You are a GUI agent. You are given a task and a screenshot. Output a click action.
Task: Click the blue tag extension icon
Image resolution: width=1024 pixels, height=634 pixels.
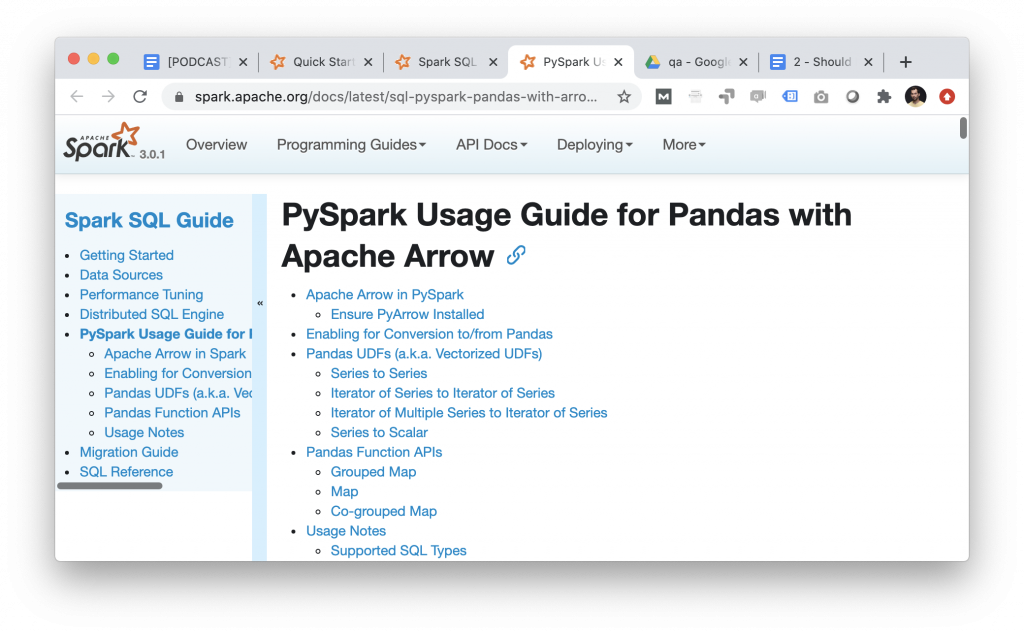point(792,97)
